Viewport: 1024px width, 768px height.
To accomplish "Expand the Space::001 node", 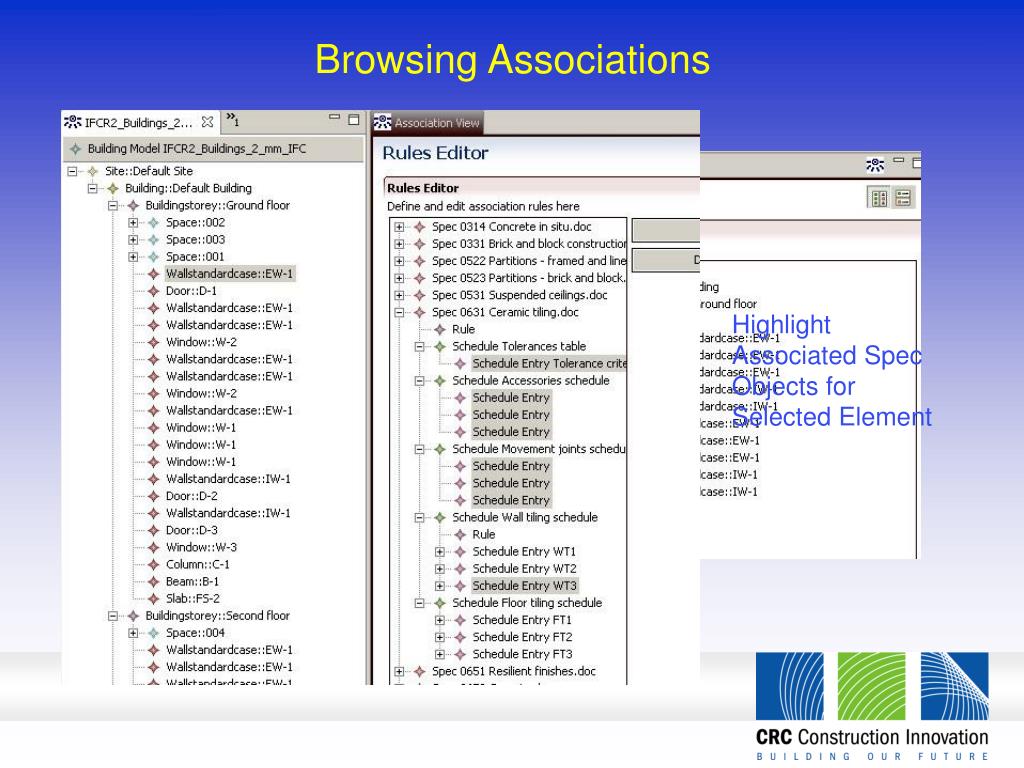I will click(133, 257).
